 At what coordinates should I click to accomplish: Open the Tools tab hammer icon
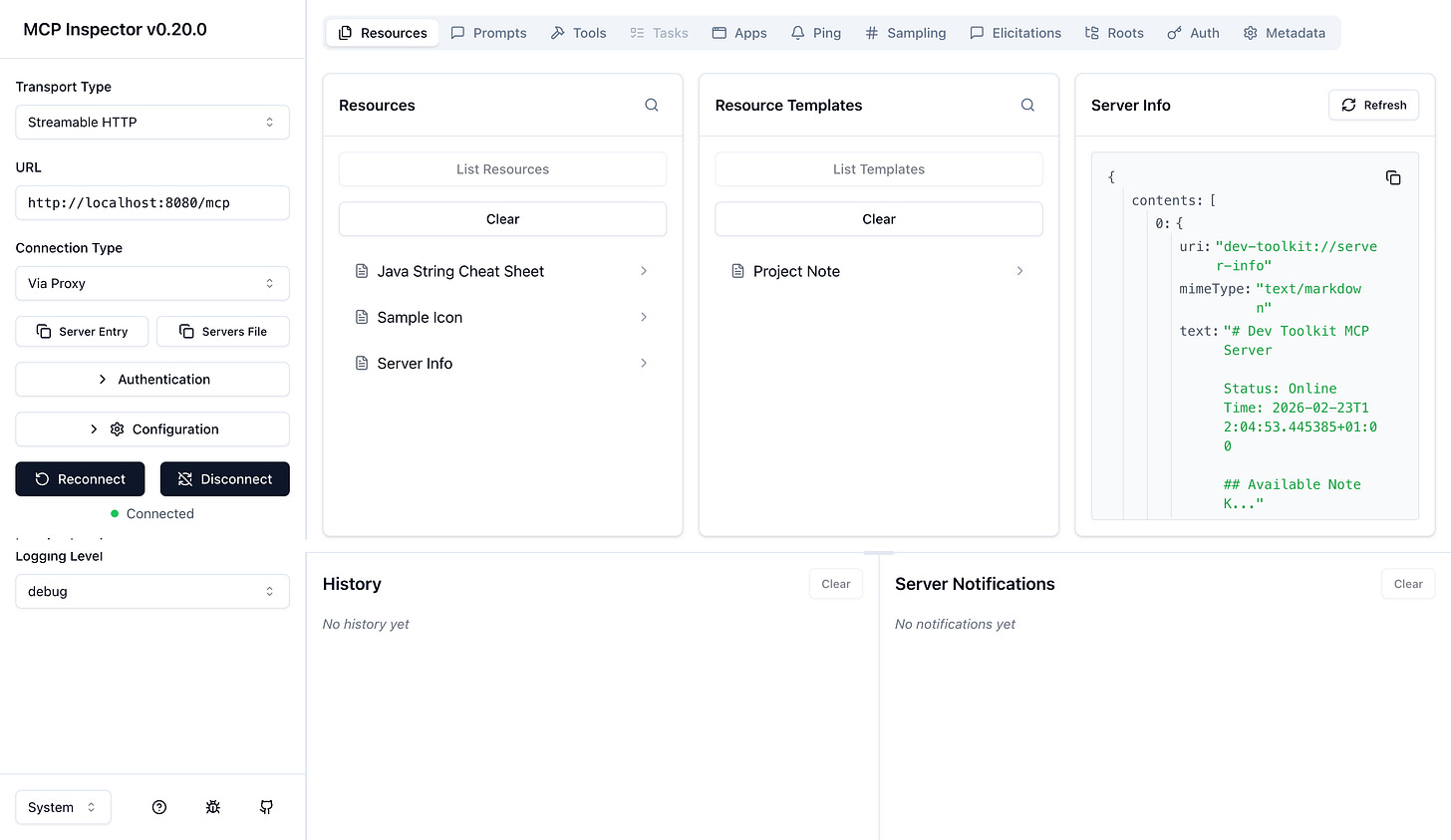[558, 32]
